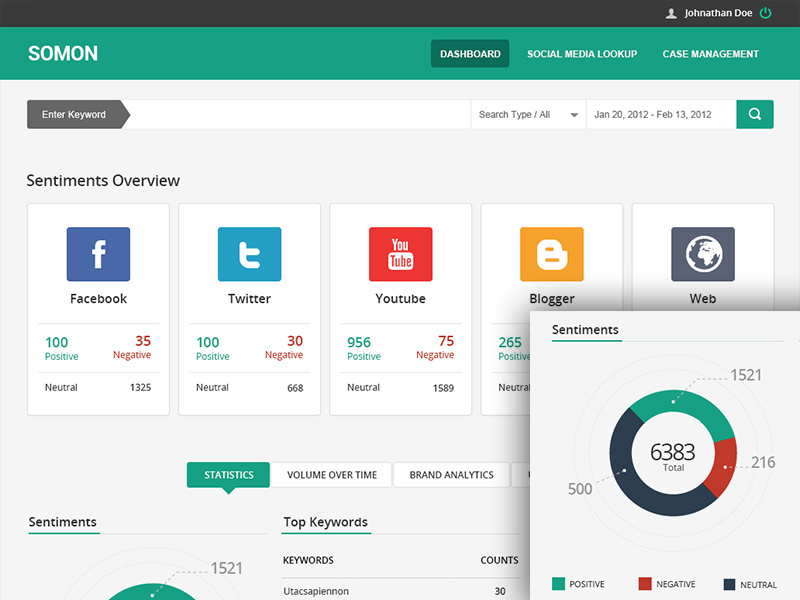Focus the keyword search field
This screenshot has width=800, height=600.
(x=300, y=114)
